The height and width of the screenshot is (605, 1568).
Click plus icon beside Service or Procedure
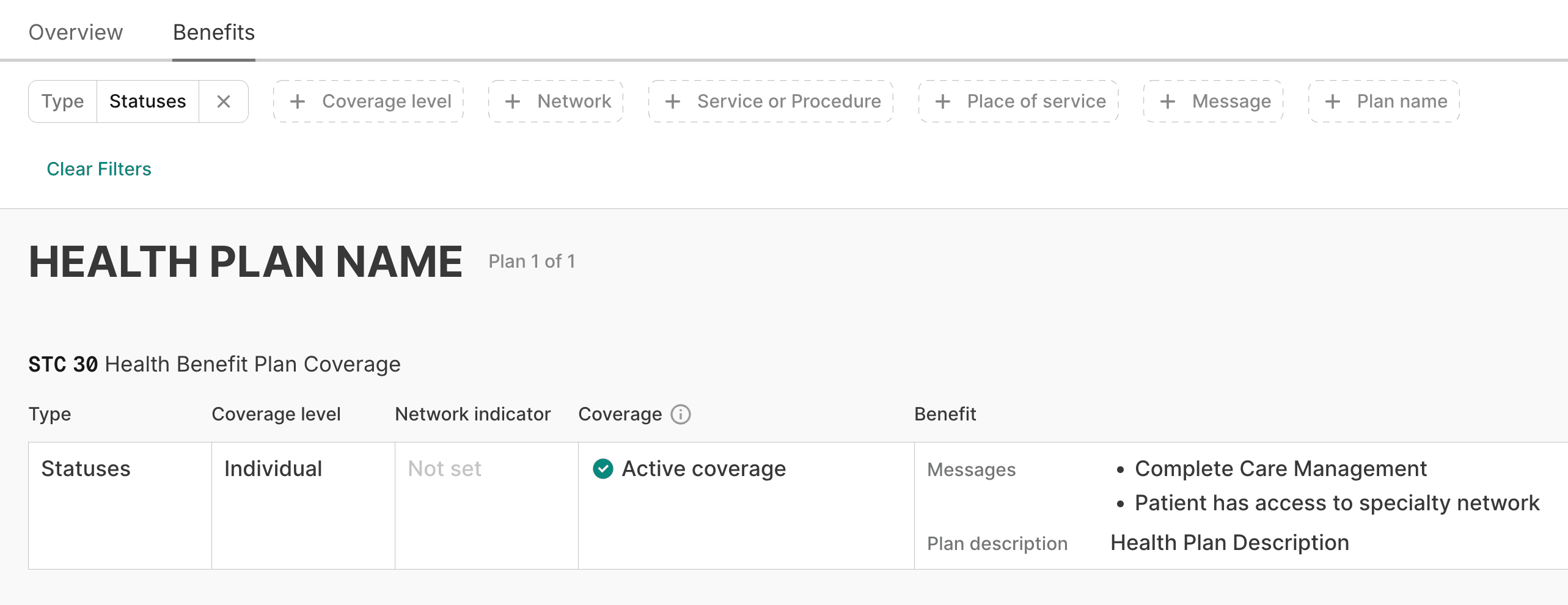click(673, 101)
